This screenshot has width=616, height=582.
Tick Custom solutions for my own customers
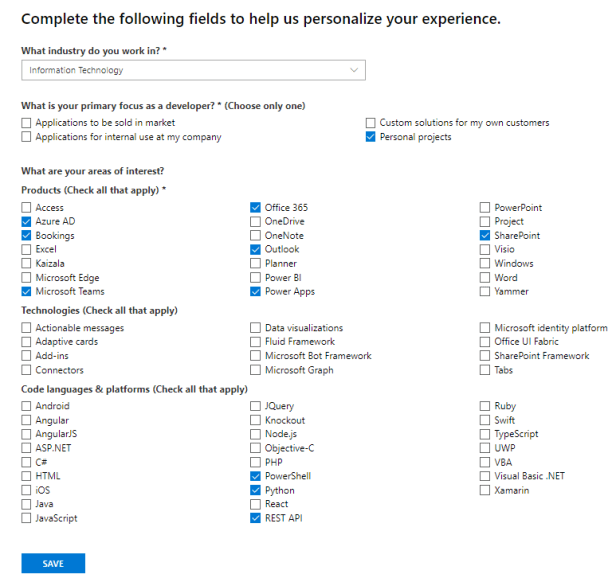[371, 123]
